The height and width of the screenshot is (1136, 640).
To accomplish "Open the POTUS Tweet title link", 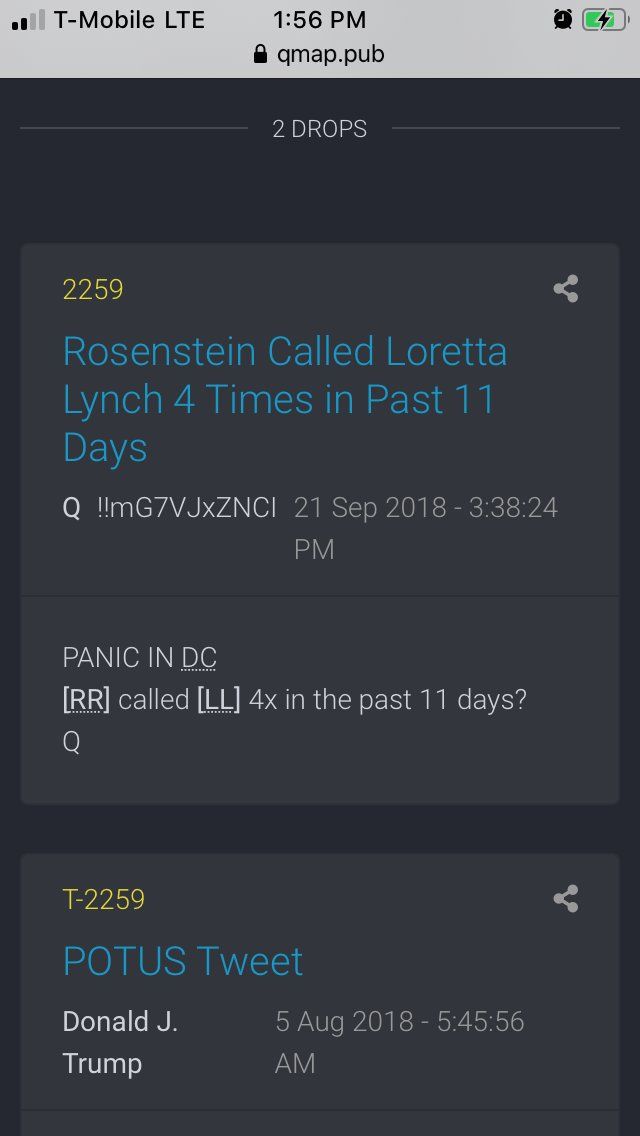I will [x=183, y=961].
